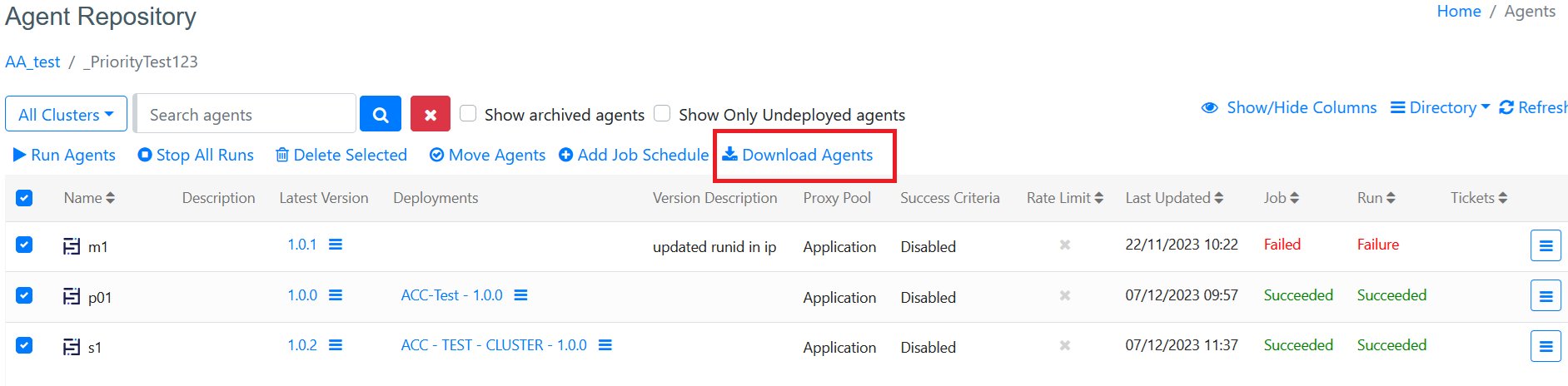Image resolution: width=1568 pixels, height=386 pixels.
Task: Toggle Show Only Undeployed agents checkbox
Action: [663, 113]
